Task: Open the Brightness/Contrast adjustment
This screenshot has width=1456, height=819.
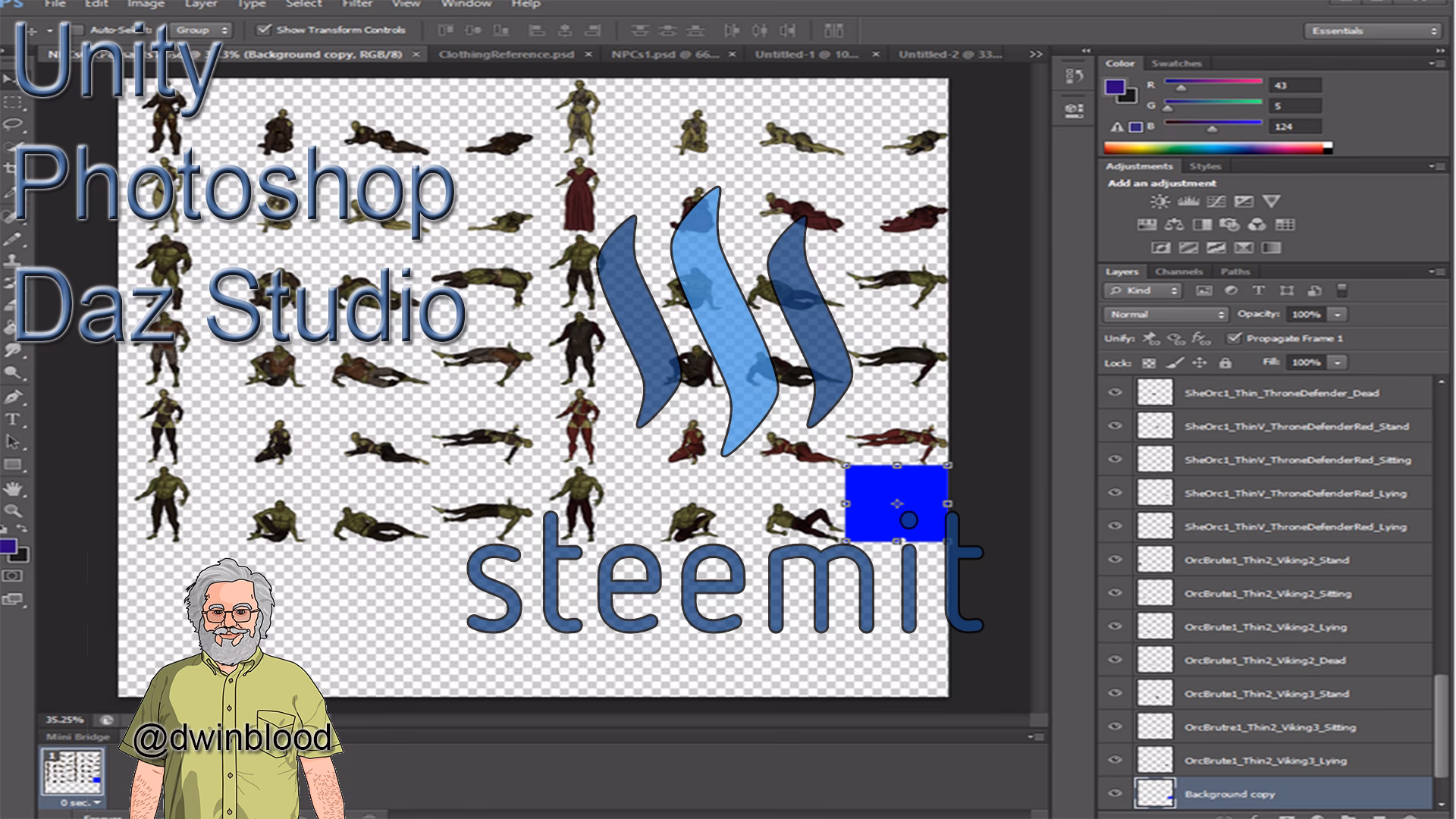Action: 1160,201
